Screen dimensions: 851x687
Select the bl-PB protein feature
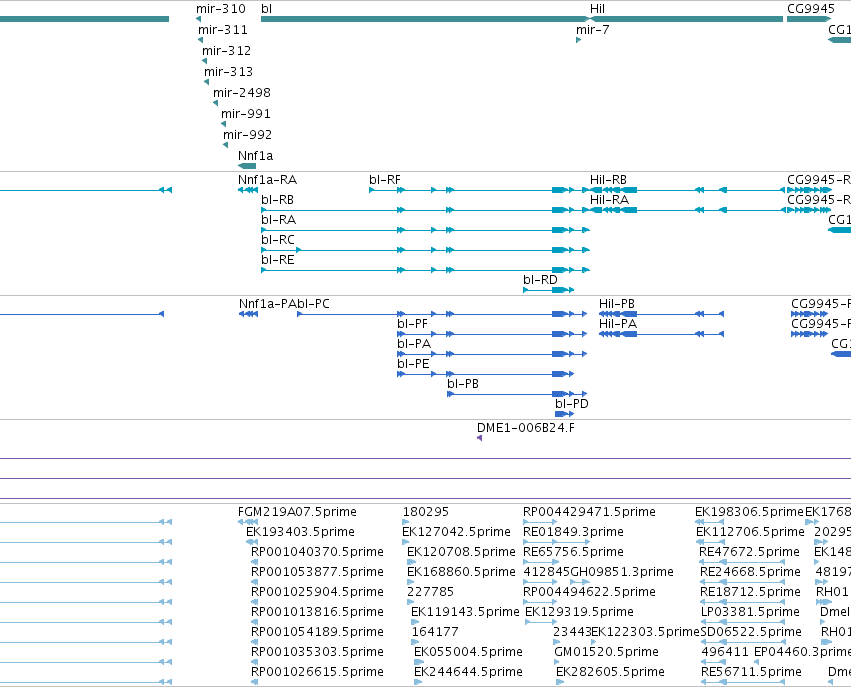tap(517, 394)
